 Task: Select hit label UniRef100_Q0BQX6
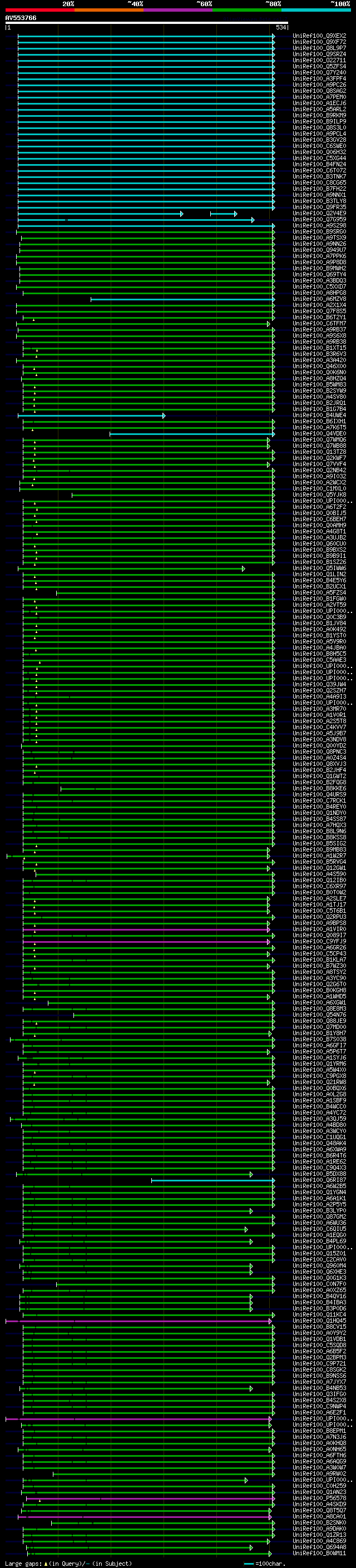point(319,1089)
